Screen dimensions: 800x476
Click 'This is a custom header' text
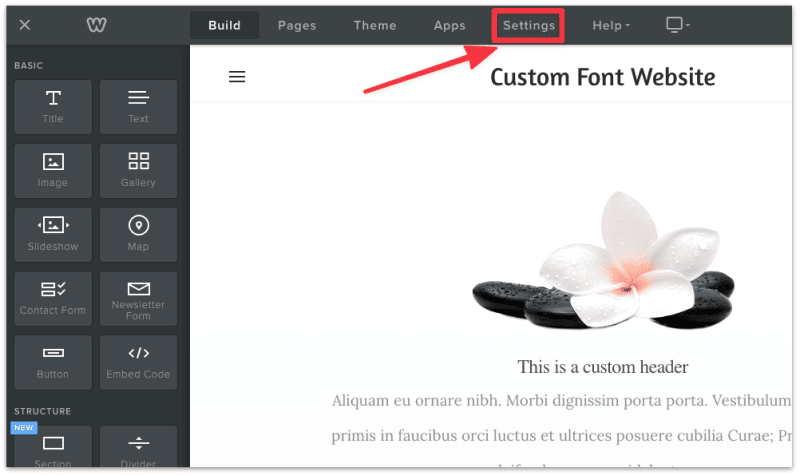(x=603, y=367)
